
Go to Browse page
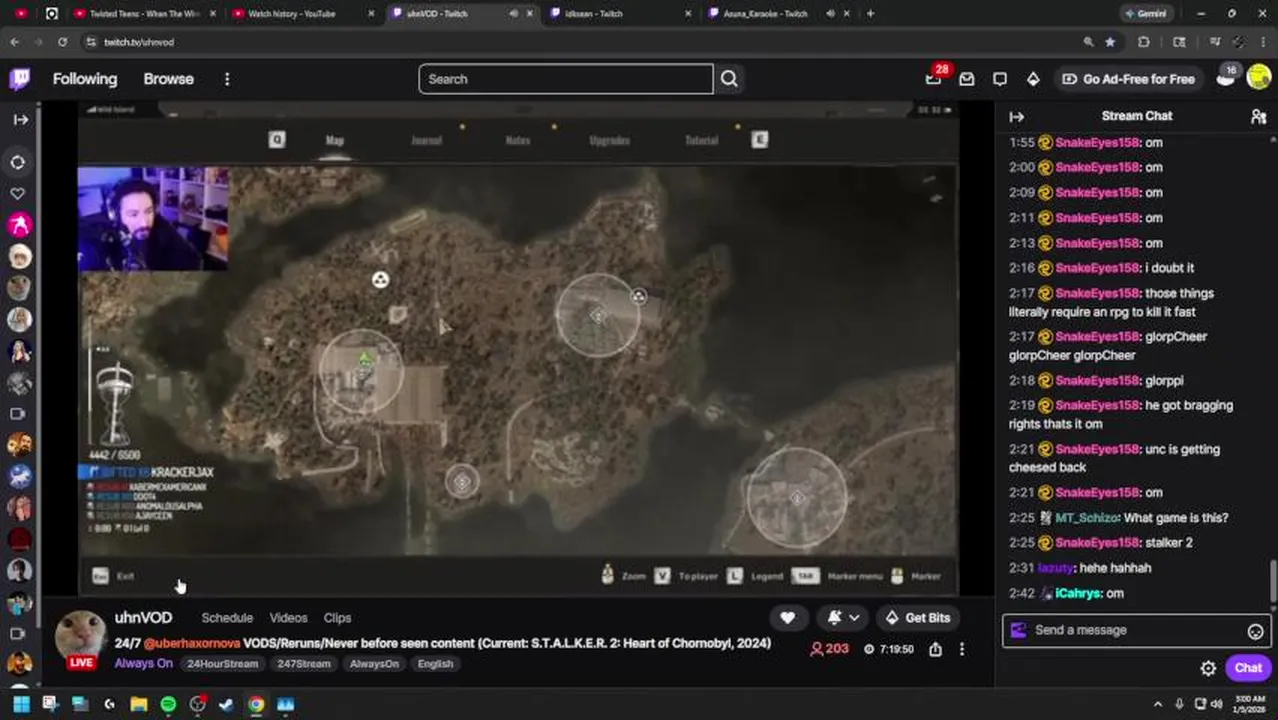(168, 79)
